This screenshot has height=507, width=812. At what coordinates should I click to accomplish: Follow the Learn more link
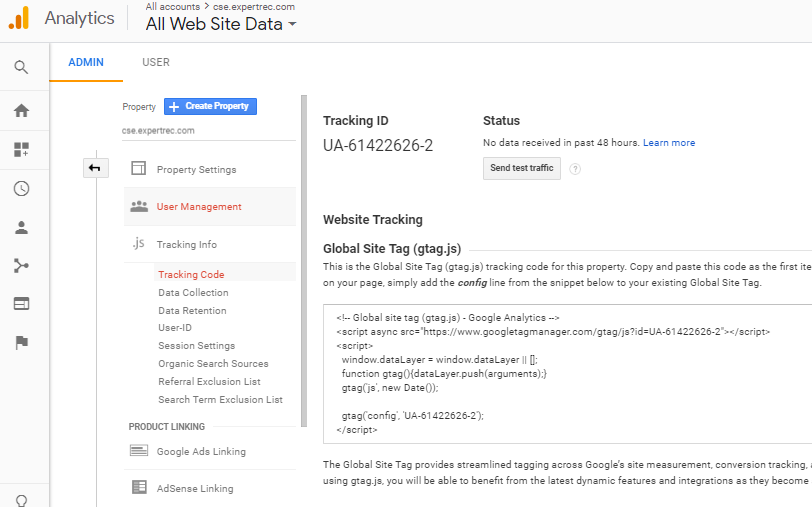click(669, 143)
